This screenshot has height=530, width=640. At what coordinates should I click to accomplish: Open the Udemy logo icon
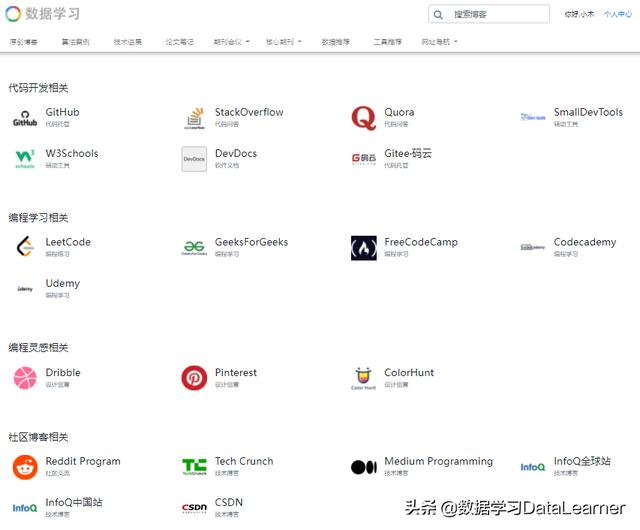pos(25,289)
